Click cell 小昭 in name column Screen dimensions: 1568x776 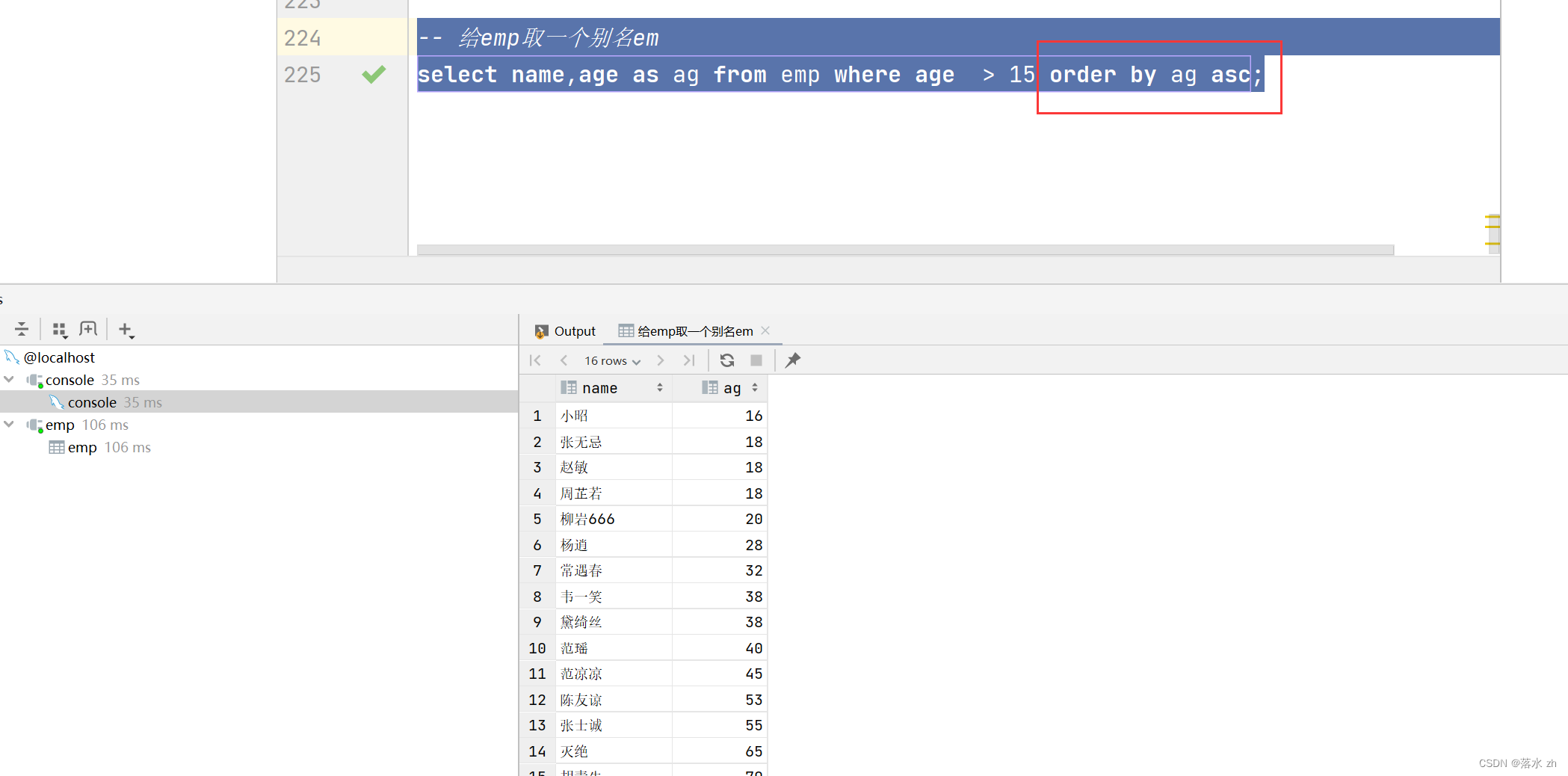[613, 416]
